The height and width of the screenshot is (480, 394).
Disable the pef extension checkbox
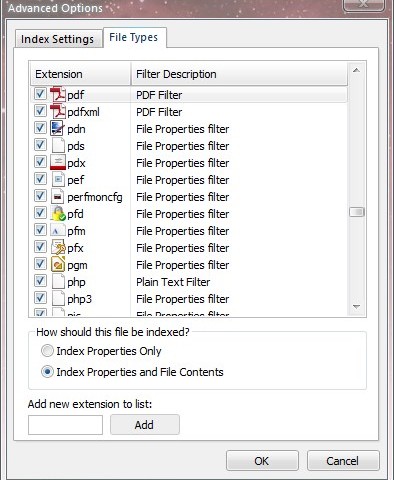tap(40, 179)
